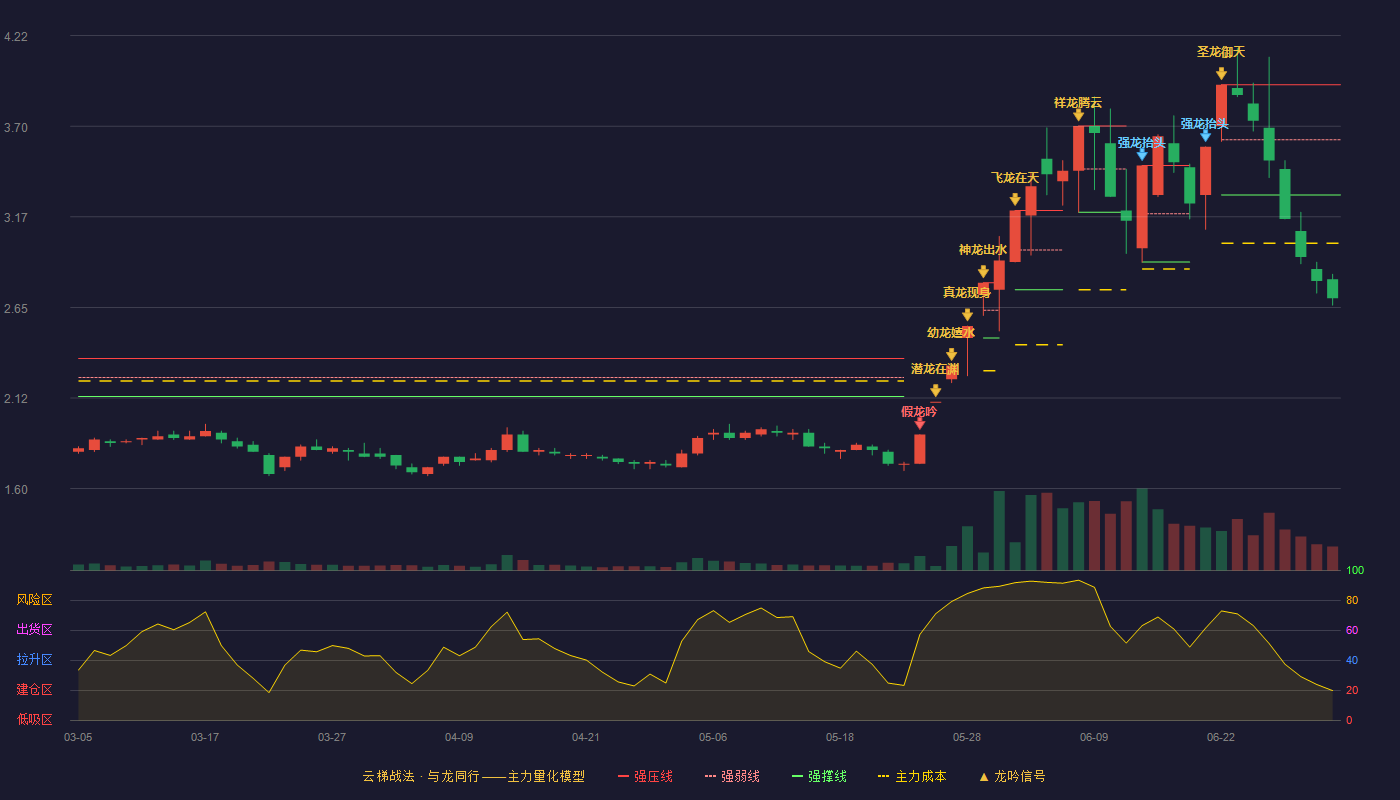Click the yellow arrow below 祥龙腾云 label
The height and width of the screenshot is (800, 1400).
[1078, 116]
